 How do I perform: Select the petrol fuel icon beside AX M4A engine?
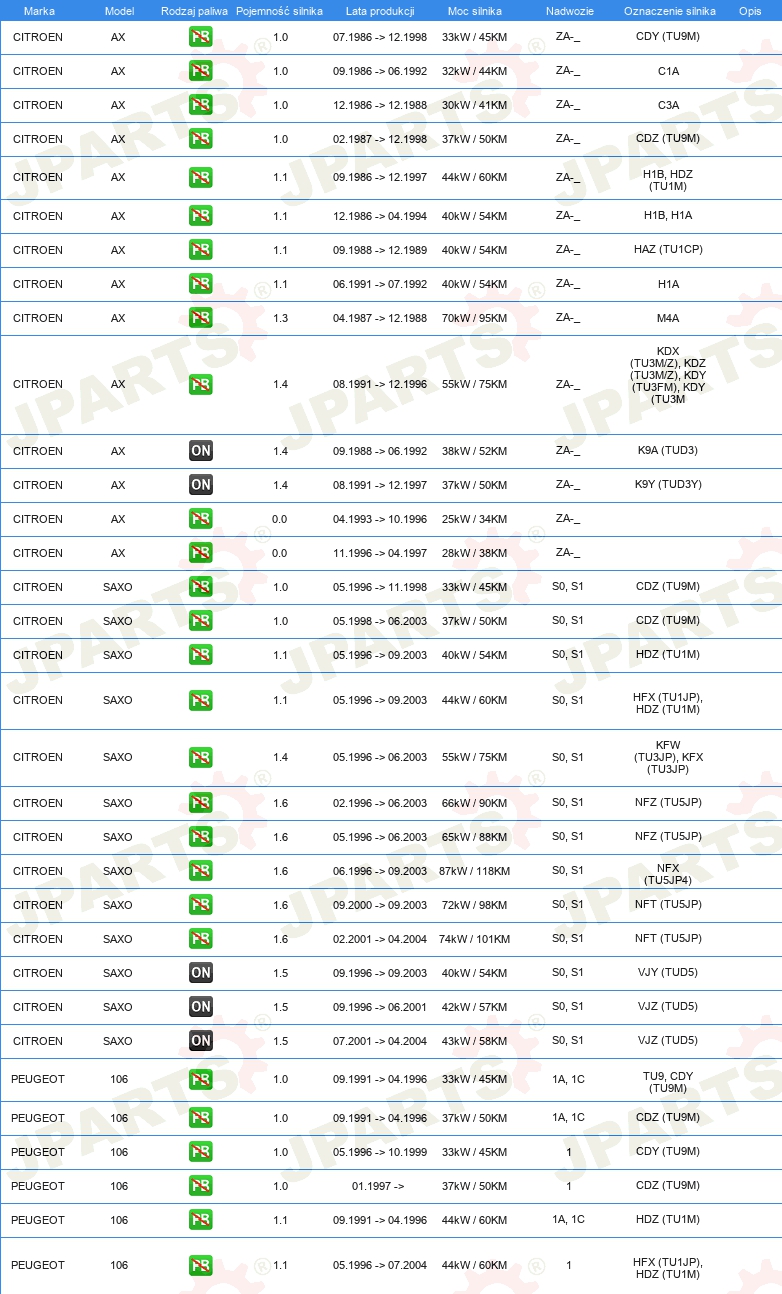coord(201,319)
